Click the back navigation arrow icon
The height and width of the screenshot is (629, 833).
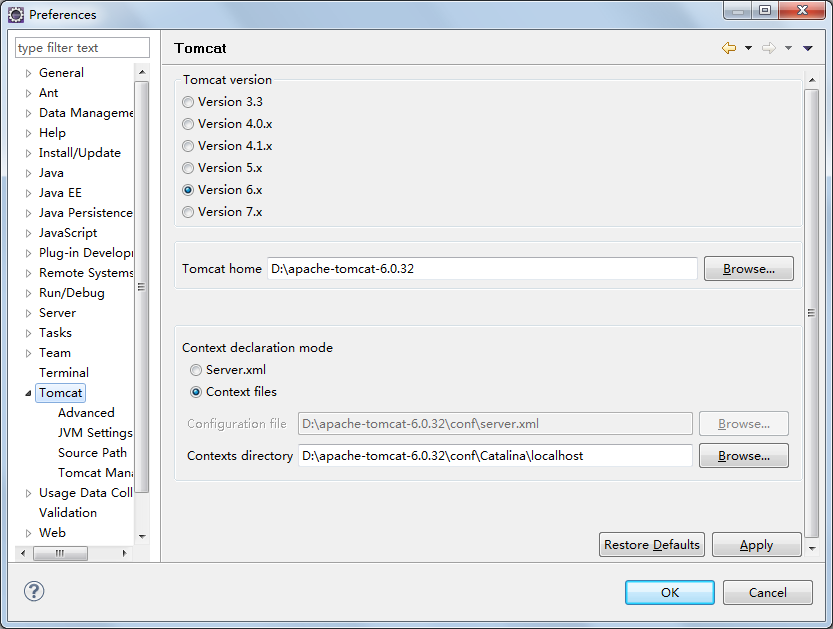729,48
